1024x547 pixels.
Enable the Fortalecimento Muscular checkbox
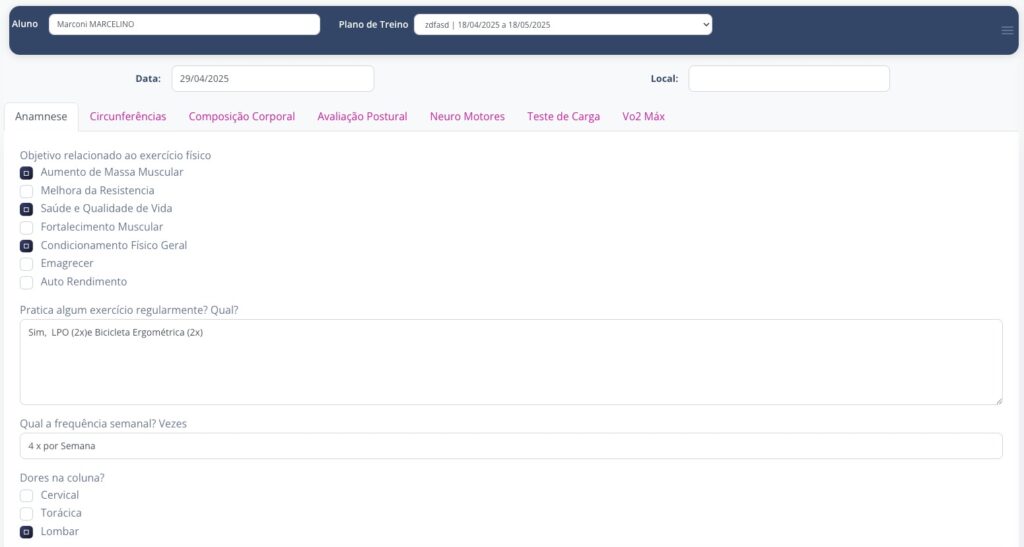click(27, 228)
